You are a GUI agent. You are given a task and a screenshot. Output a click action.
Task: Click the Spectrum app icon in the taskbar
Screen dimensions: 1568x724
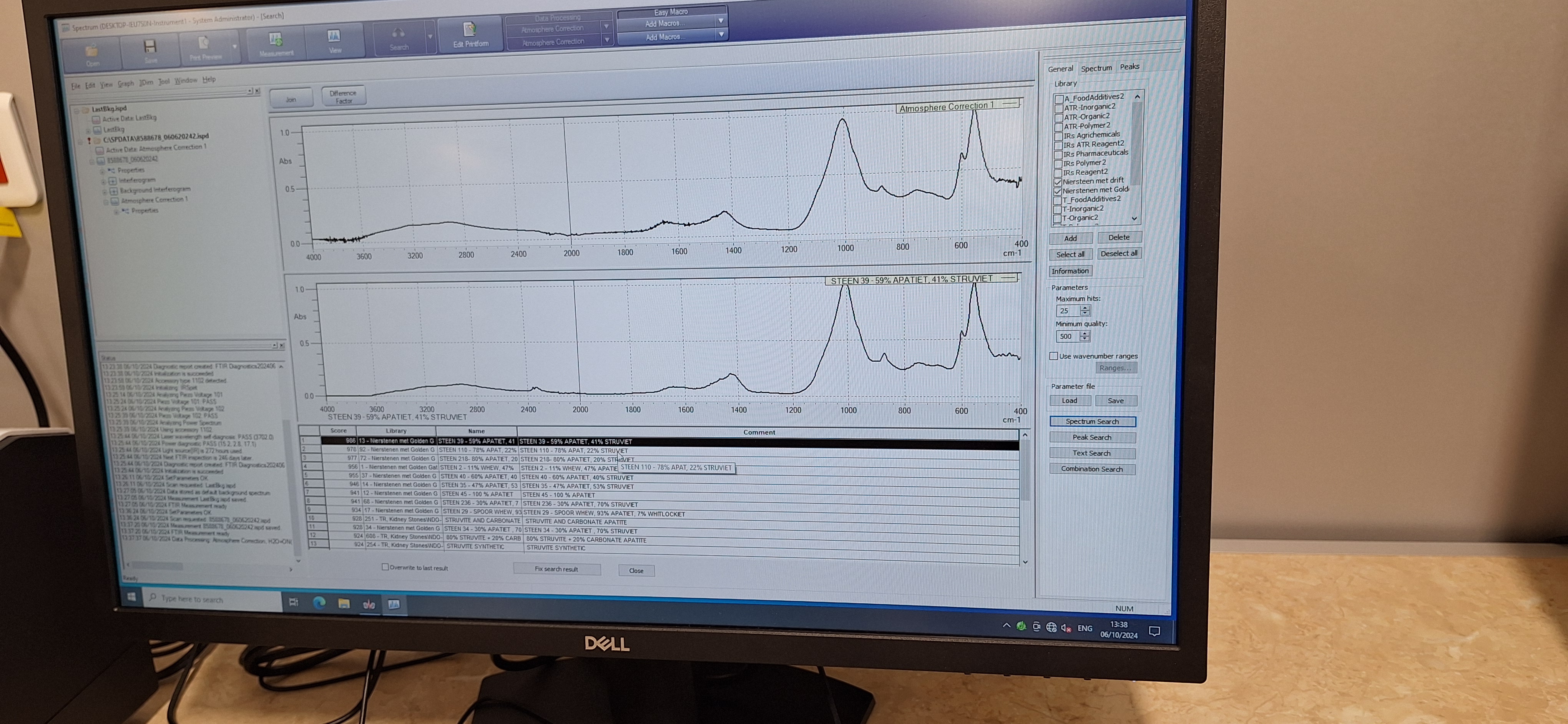394,604
